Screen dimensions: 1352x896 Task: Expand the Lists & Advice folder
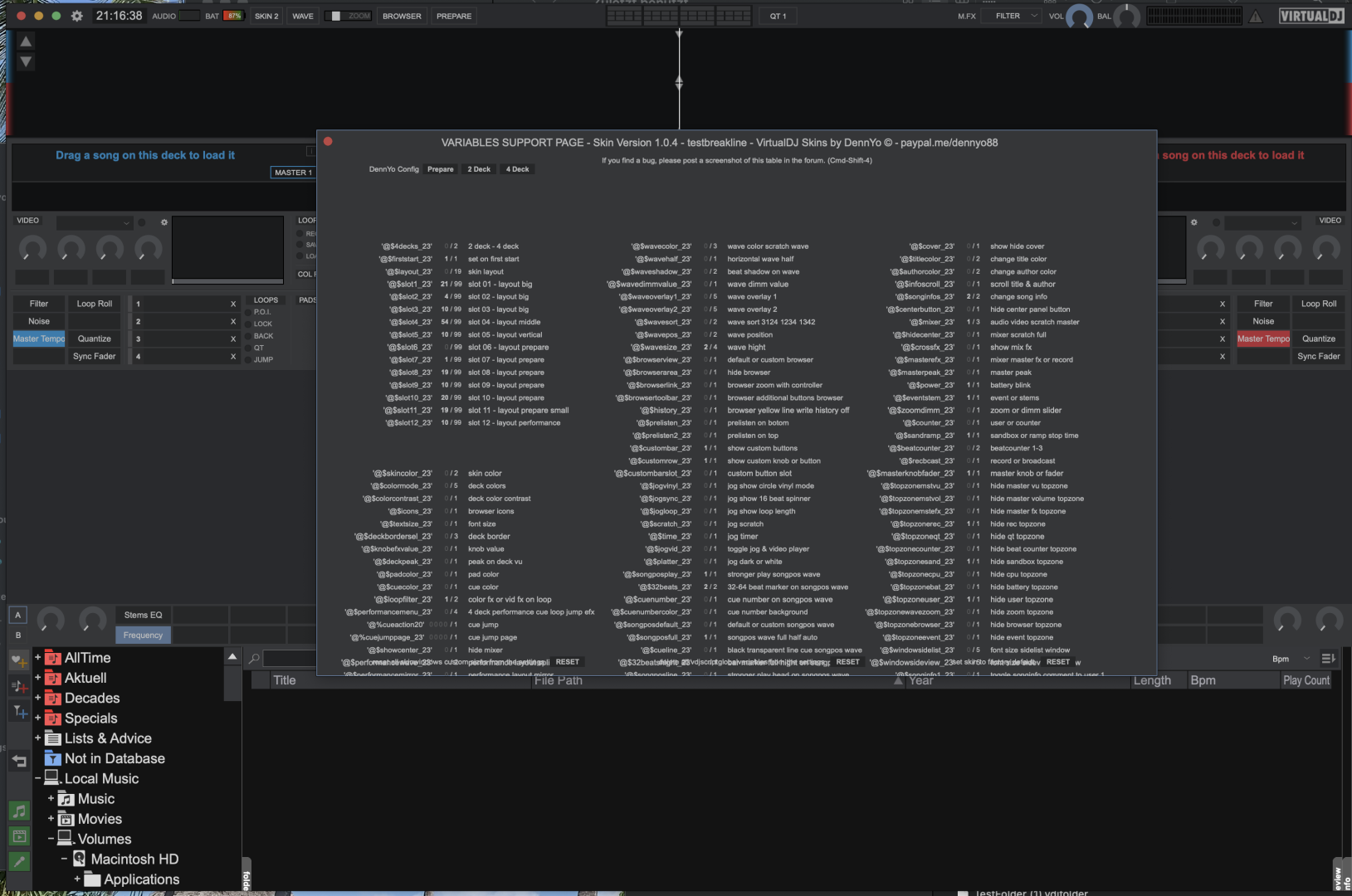pos(37,738)
